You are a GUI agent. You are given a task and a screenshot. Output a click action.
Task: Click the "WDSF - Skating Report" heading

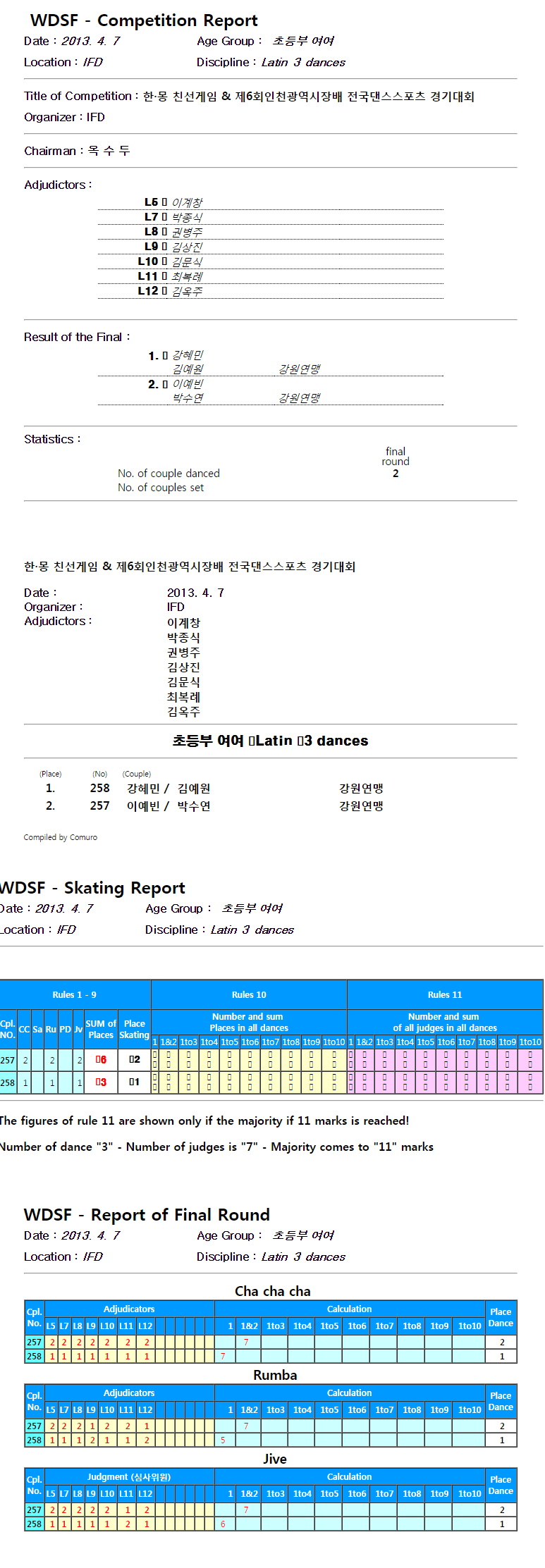(x=92, y=888)
